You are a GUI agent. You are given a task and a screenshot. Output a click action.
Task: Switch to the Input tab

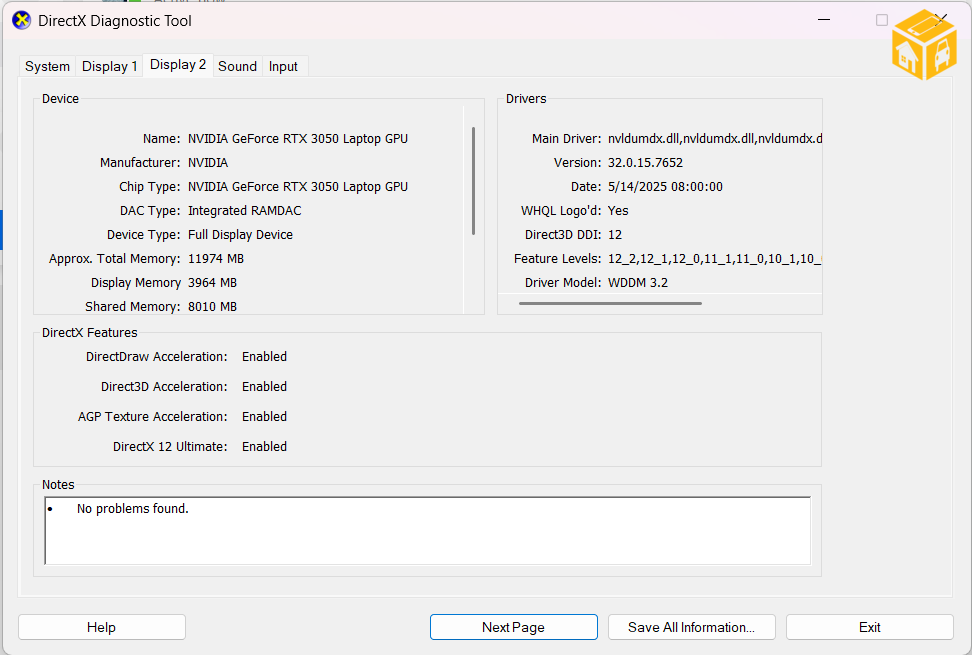[x=283, y=66]
